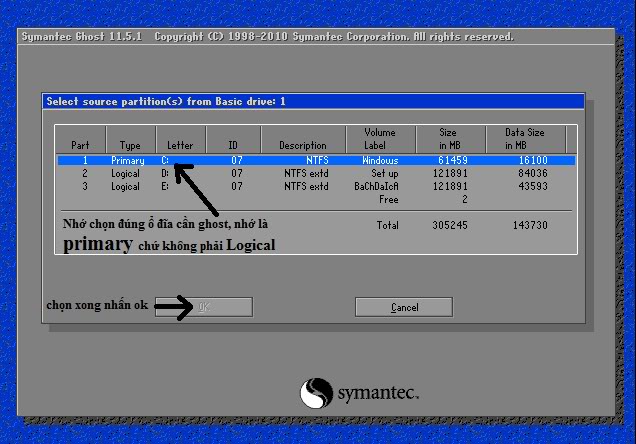Click the Cancel button
This screenshot has width=636, height=444.
coord(404,307)
